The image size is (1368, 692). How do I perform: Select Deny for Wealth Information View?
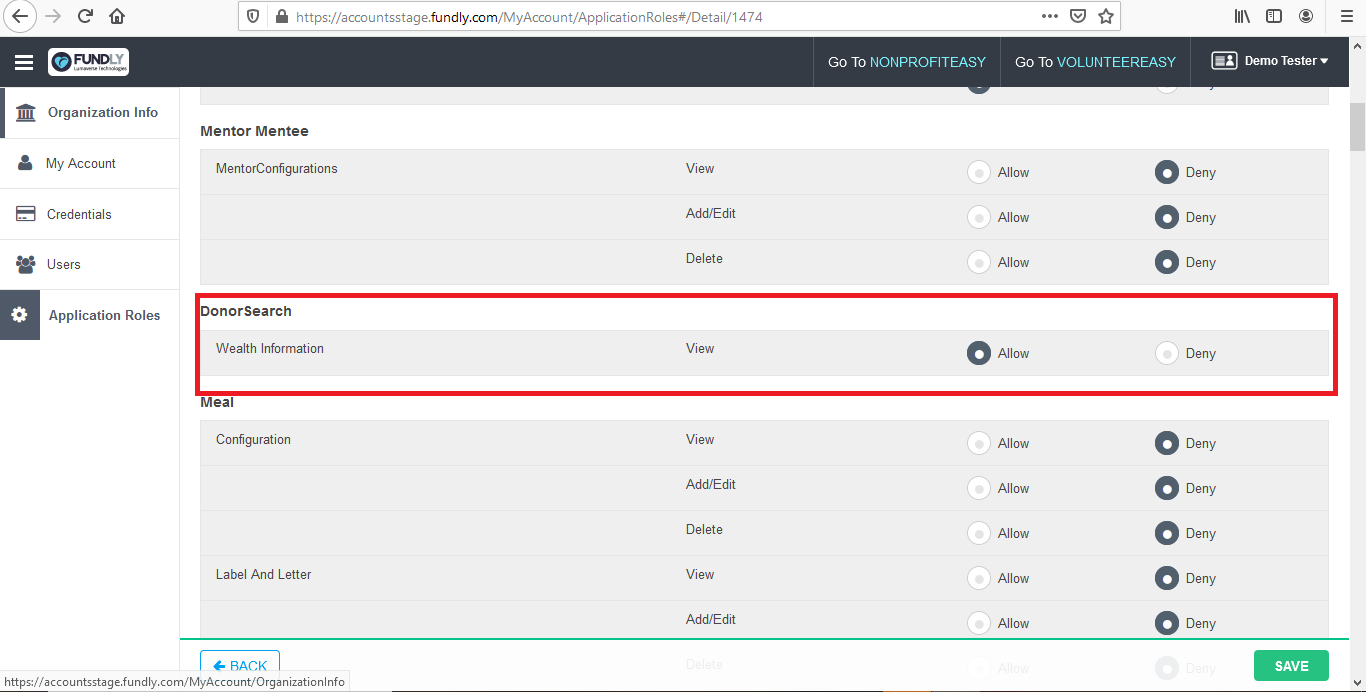1166,353
